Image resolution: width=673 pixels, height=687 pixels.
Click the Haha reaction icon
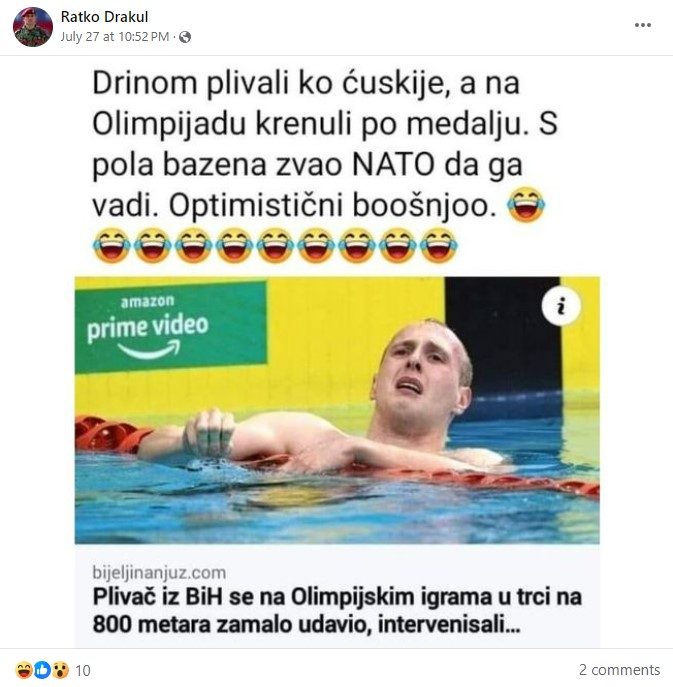[24, 670]
